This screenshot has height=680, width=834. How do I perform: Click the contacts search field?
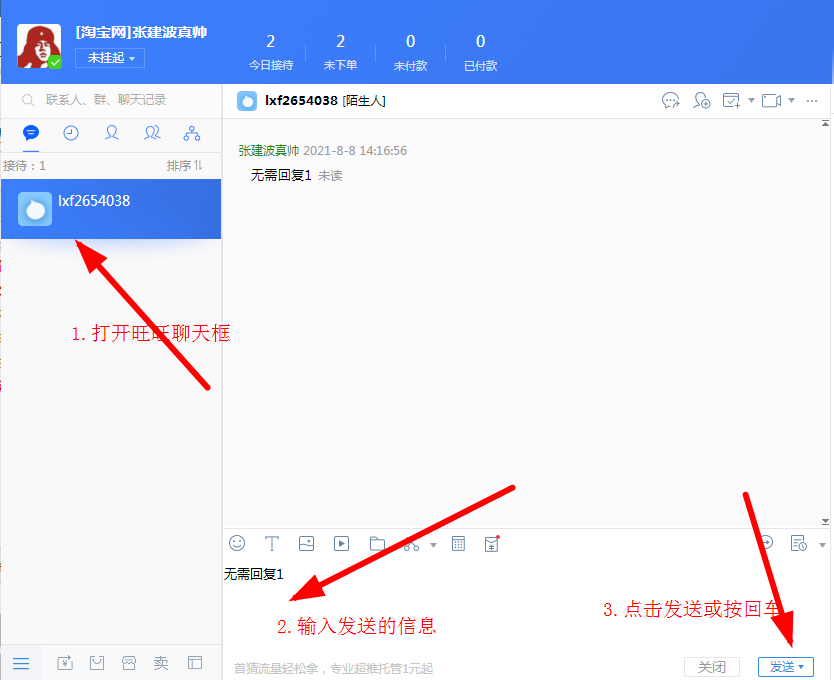coord(111,99)
